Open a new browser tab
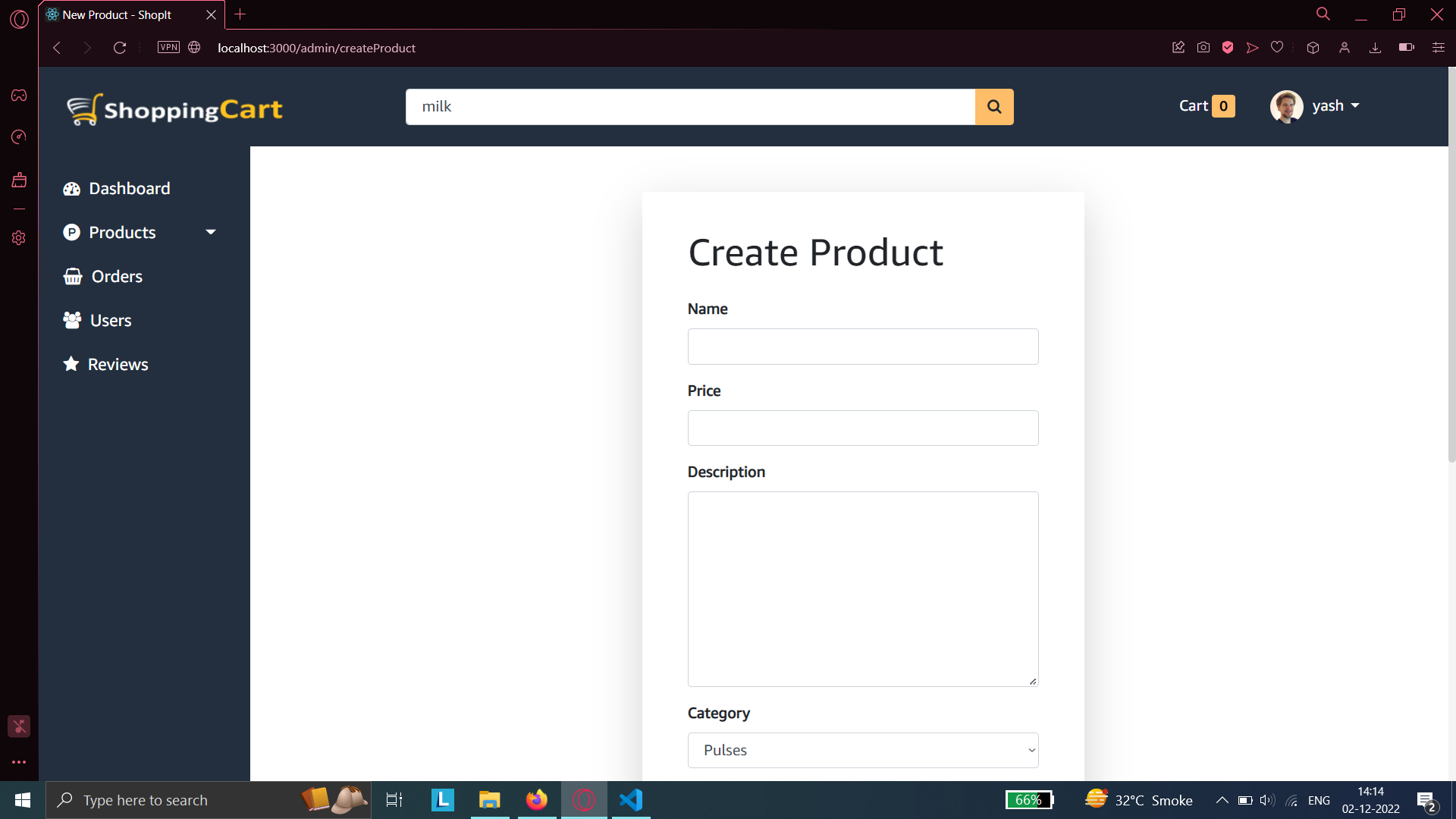The width and height of the screenshot is (1456, 819). click(240, 14)
